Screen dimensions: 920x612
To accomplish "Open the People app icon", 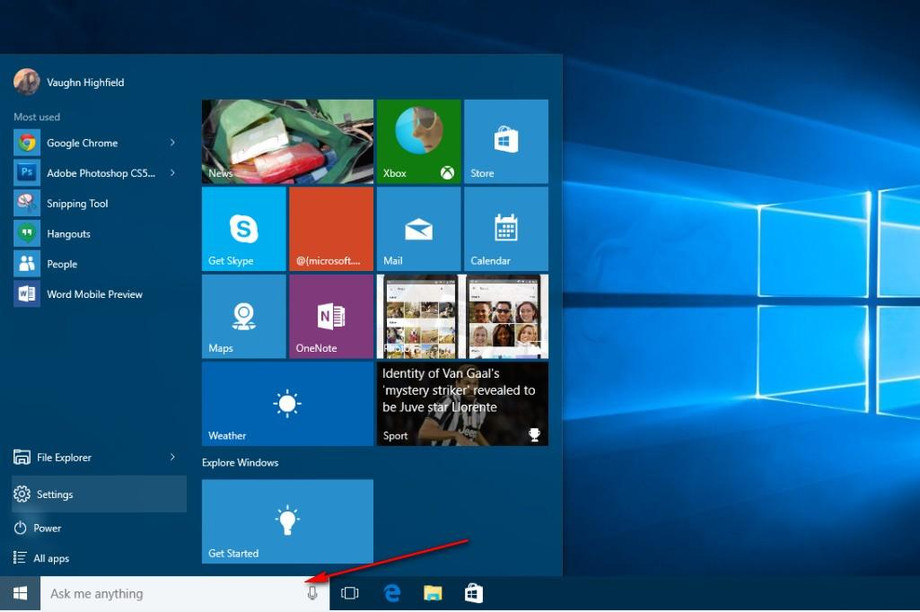I will coord(27,263).
